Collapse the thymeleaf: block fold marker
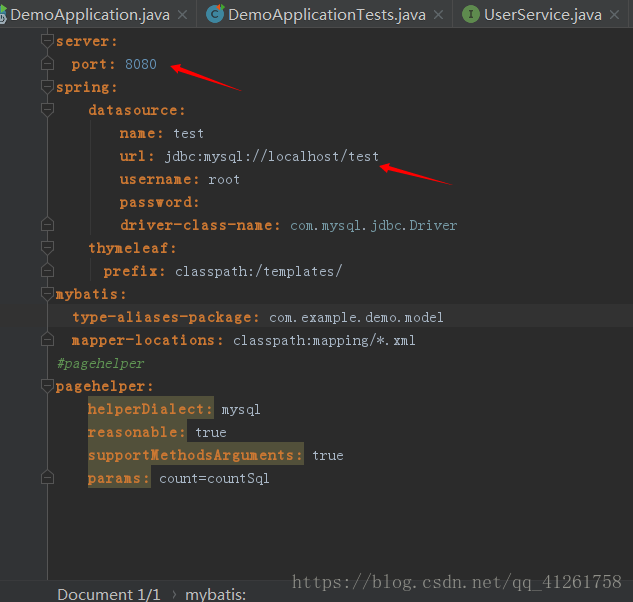 tap(48, 248)
